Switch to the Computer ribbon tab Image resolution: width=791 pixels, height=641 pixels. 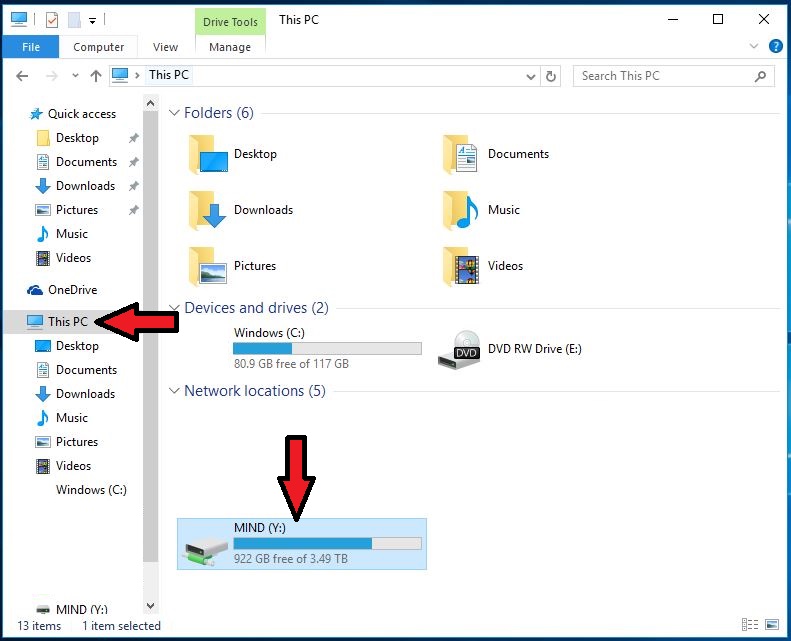click(99, 47)
